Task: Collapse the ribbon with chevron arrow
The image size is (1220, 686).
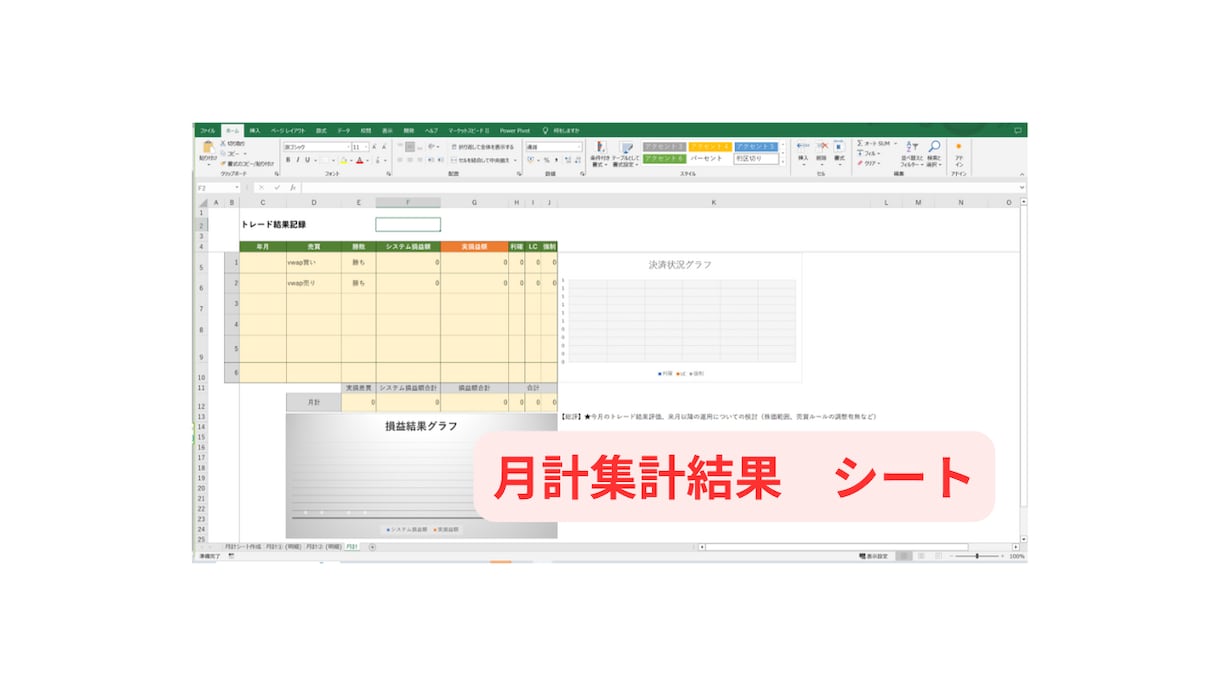Action: point(1022,172)
